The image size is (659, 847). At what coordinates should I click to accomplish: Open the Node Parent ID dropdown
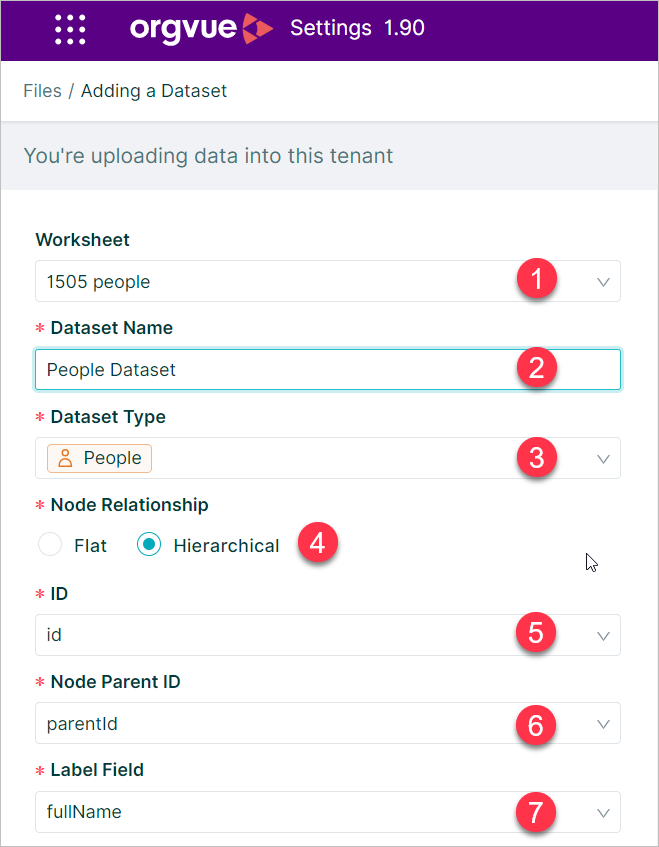tap(603, 723)
